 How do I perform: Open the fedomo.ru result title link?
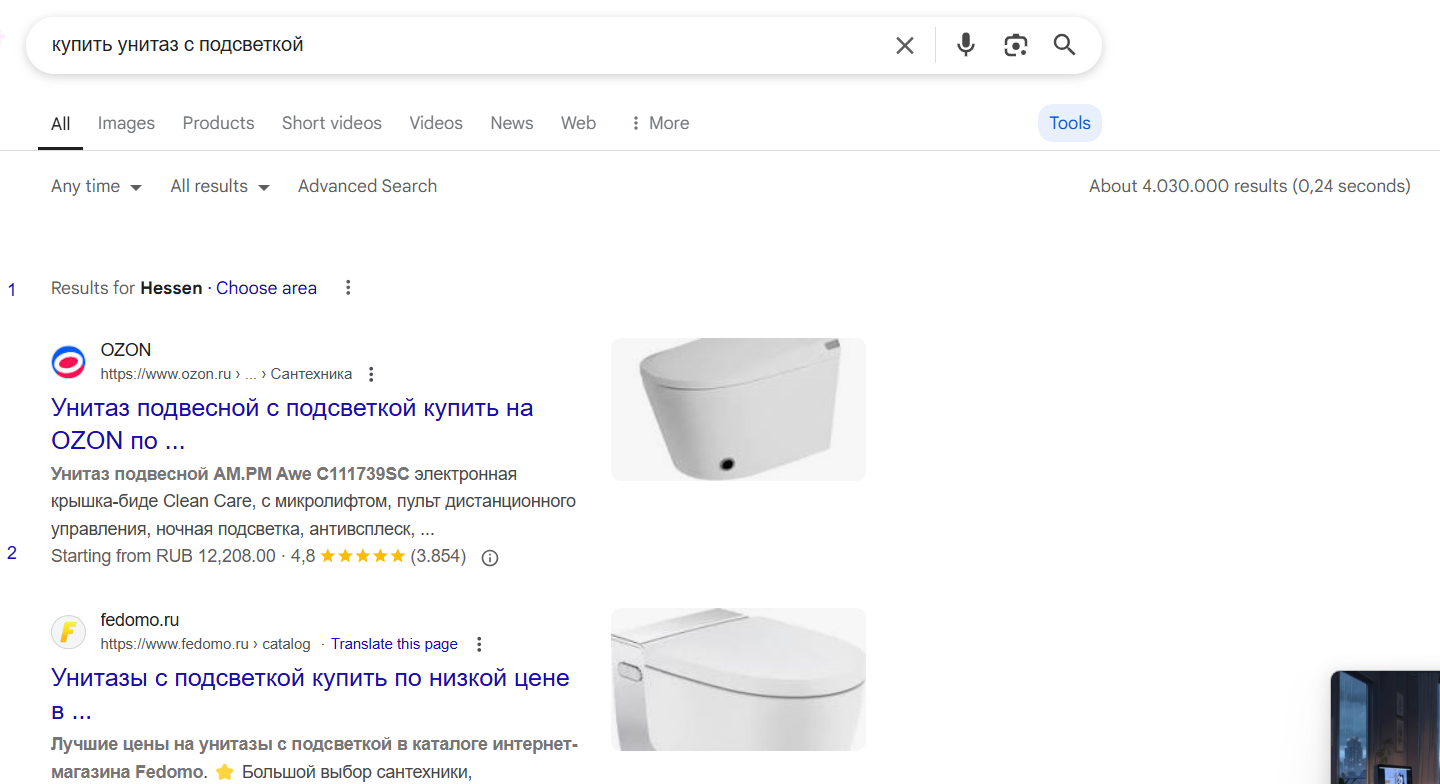(310, 694)
